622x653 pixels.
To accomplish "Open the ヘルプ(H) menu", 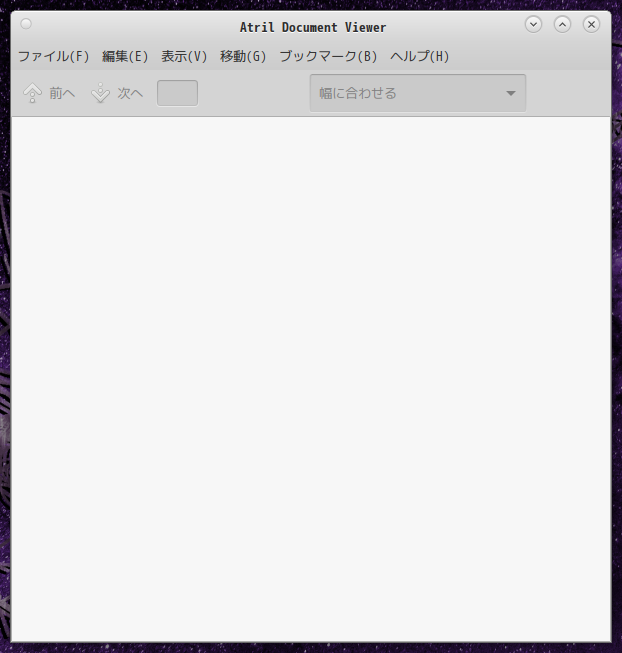I will pos(420,56).
